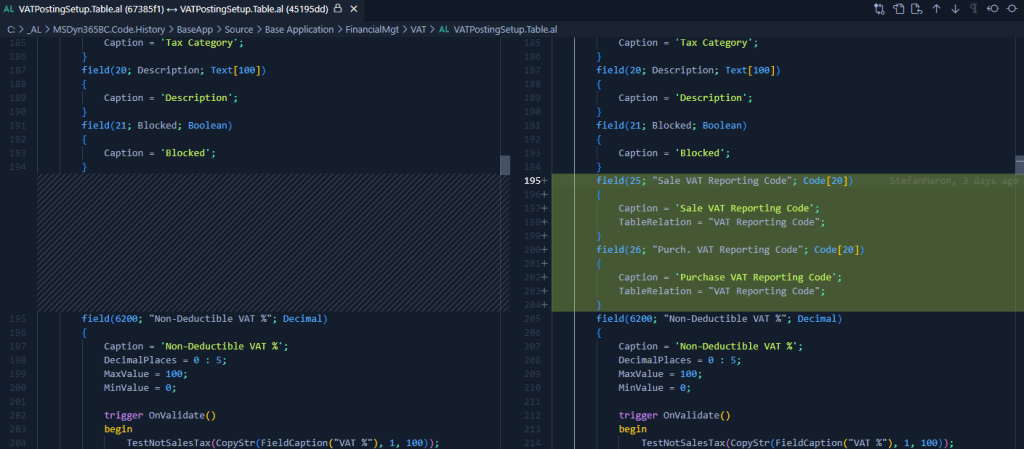Navigate to the previous commit revision icon

(992, 8)
